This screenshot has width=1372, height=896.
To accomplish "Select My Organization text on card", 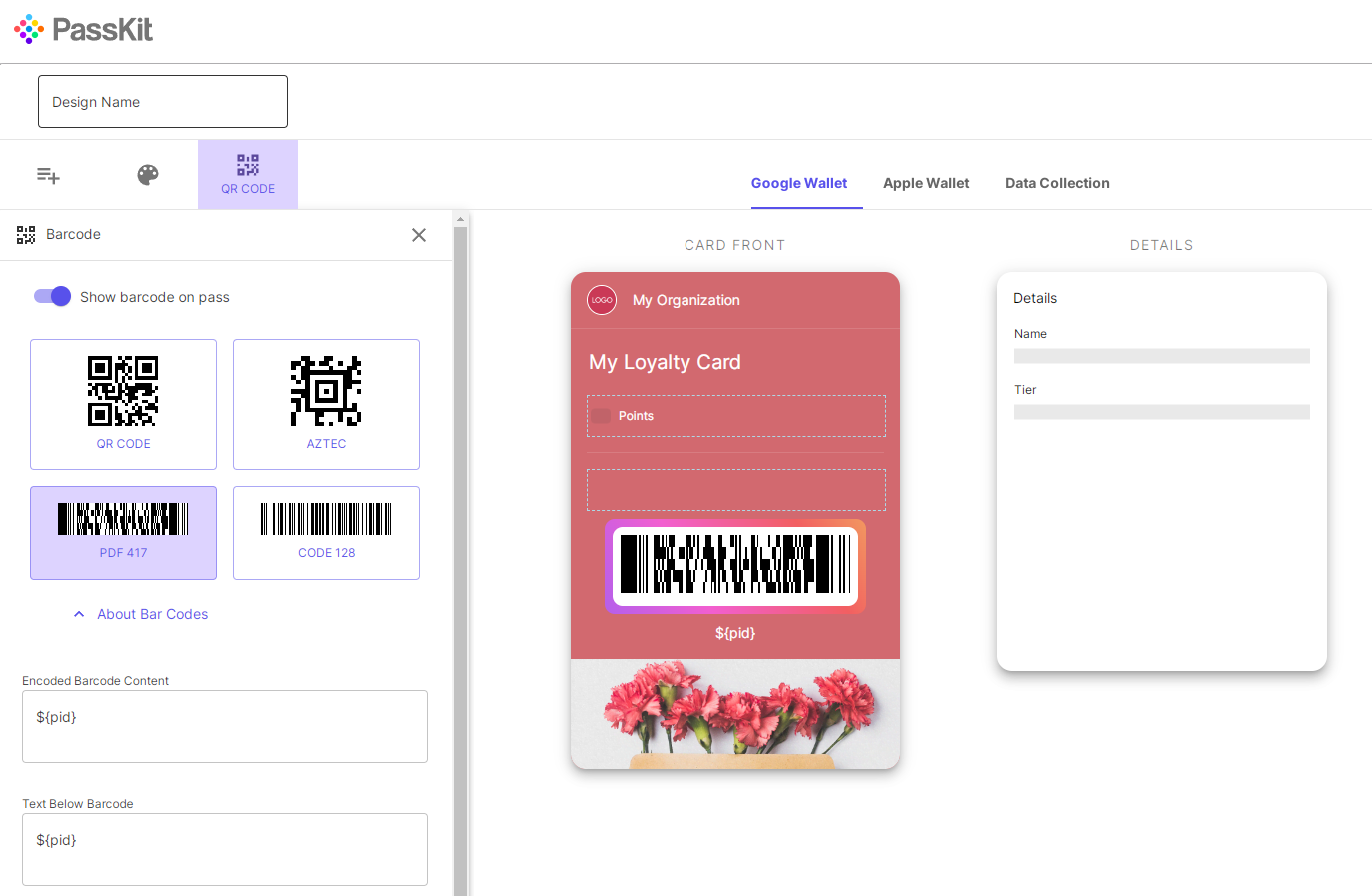I will tap(686, 300).
